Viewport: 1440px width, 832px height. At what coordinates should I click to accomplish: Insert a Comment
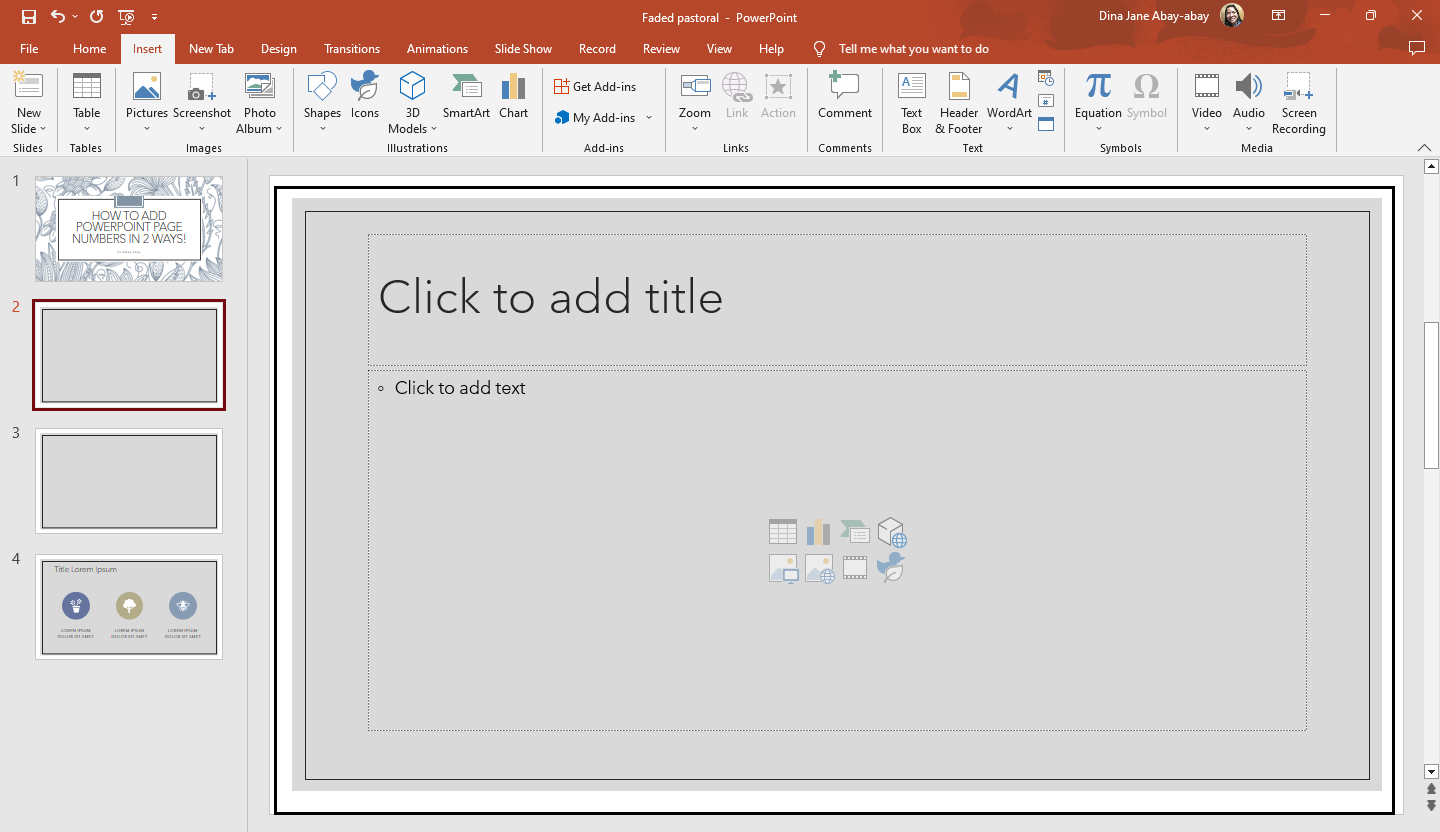pos(844,97)
